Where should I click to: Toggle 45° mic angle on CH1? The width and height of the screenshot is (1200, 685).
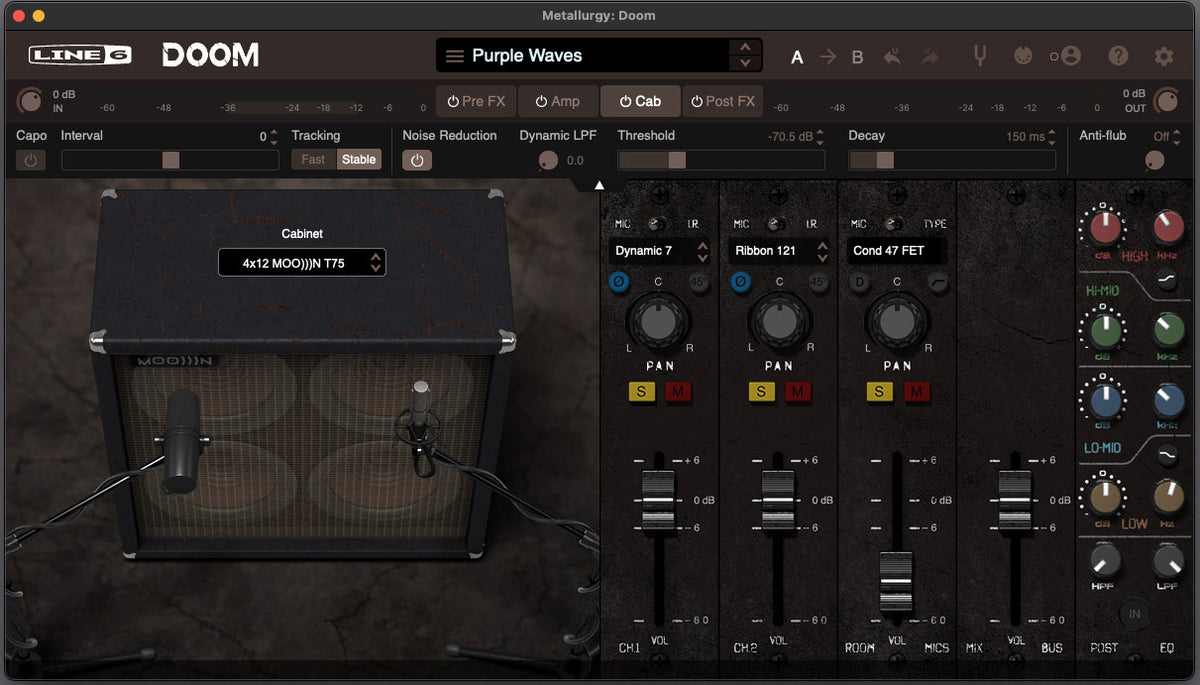pos(698,283)
